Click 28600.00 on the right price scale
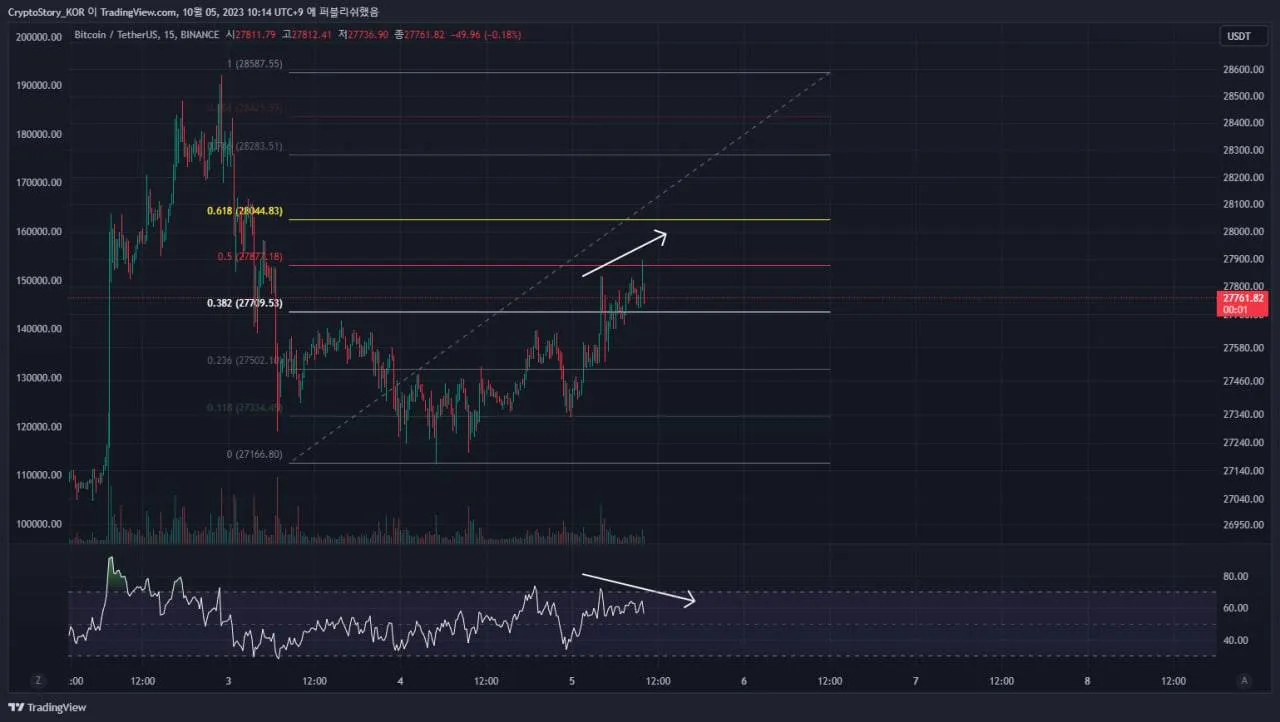Image resolution: width=1280 pixels, height=722 pixels. click(1241, 70)
